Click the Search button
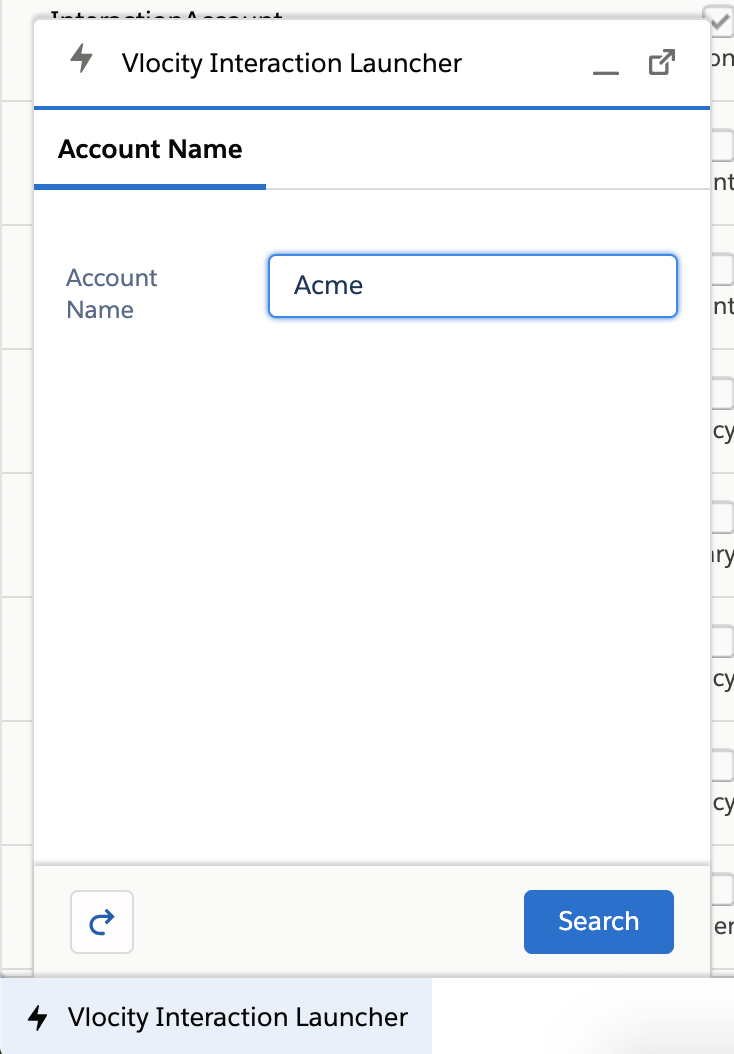Viewport: 734px width, 1054px height. 598,922
